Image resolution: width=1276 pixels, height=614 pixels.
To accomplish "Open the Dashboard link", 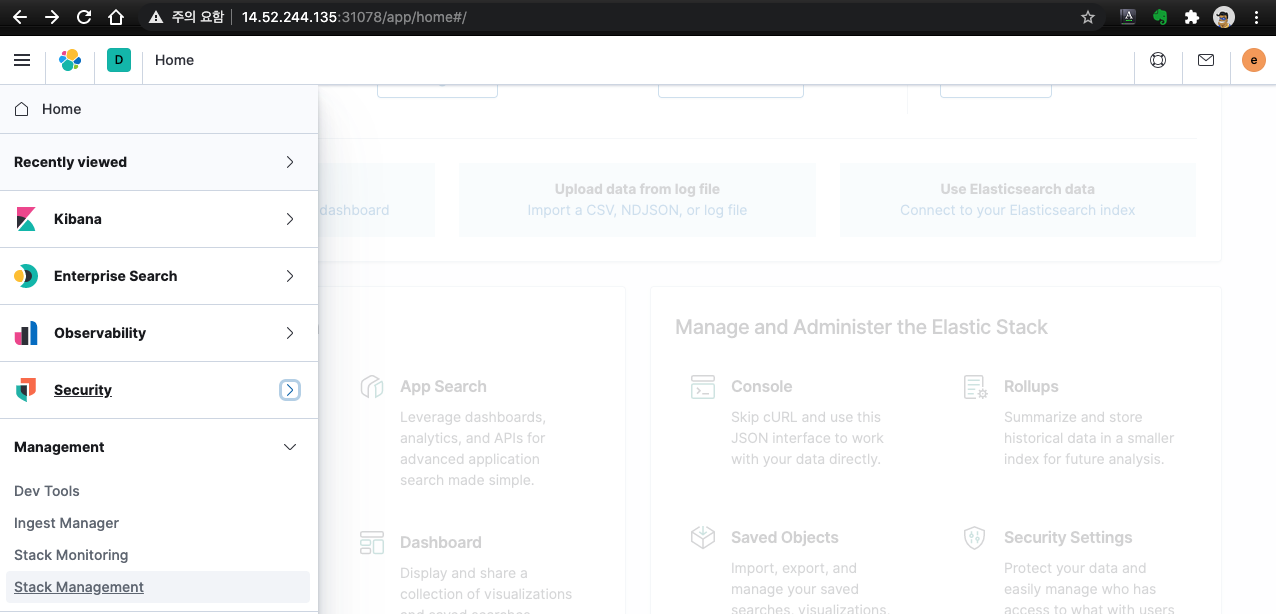I will [441, 543].
